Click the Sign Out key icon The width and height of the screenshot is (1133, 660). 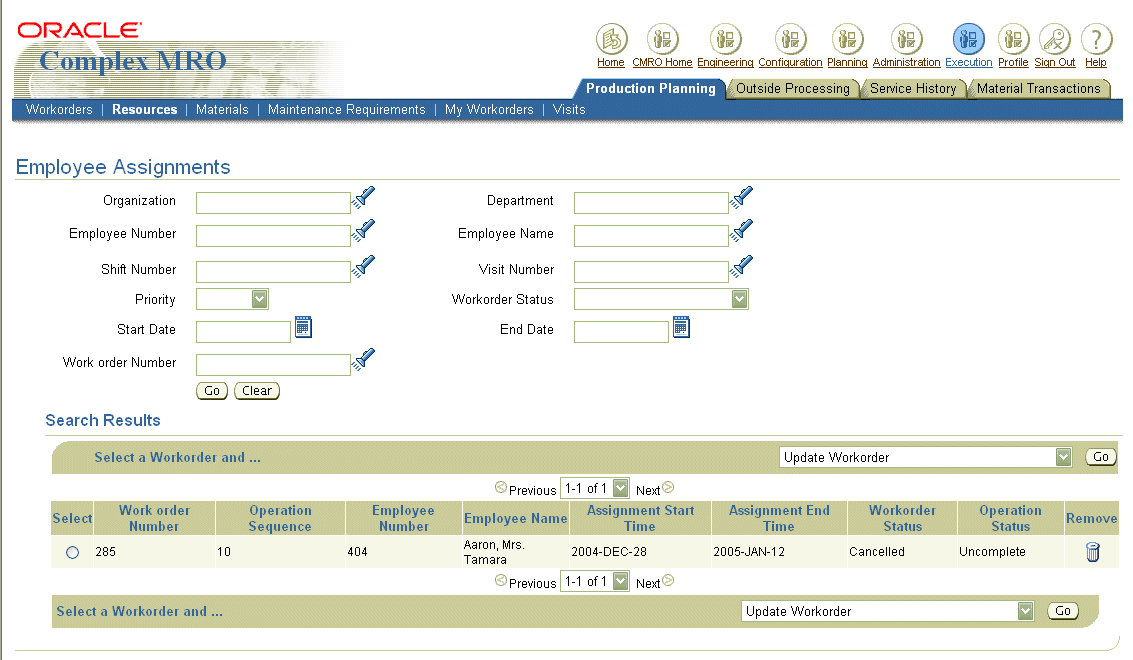point(1055,39)
